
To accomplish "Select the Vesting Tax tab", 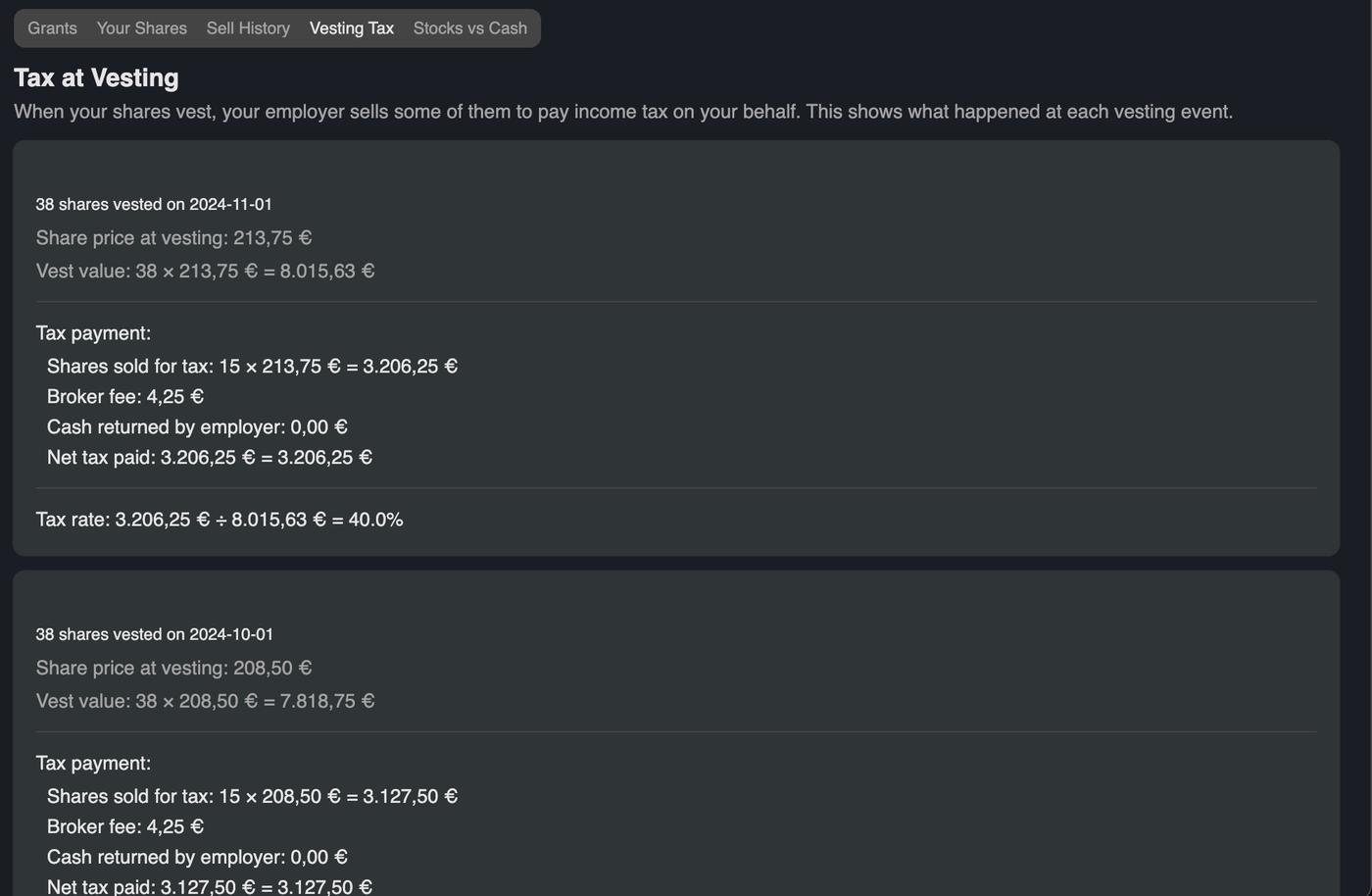I will (x=351, y=28).
